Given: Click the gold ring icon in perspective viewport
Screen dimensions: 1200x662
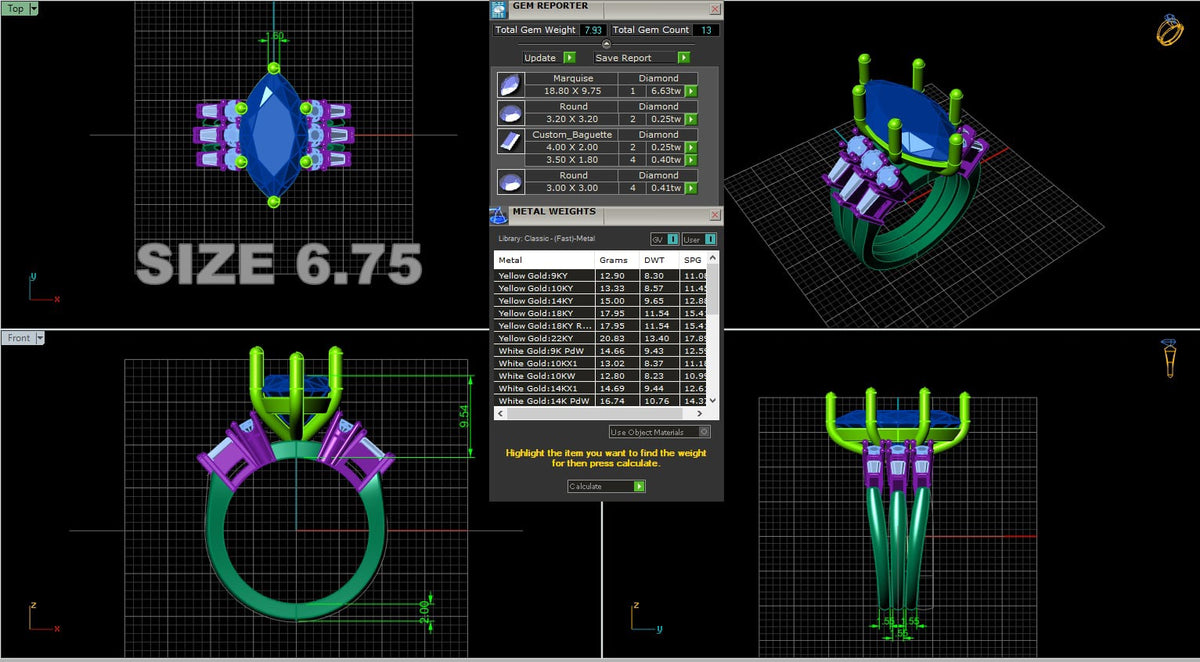Looking at the screenshot, I should pos(1169,30).
